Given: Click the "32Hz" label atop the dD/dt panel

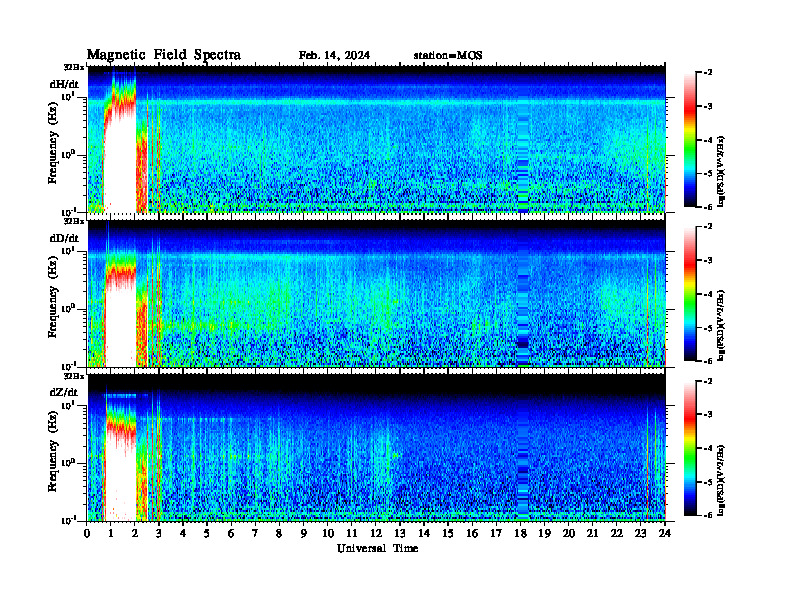Looking at the screenshot, I should pyautogui.click(x=74, y=221).
